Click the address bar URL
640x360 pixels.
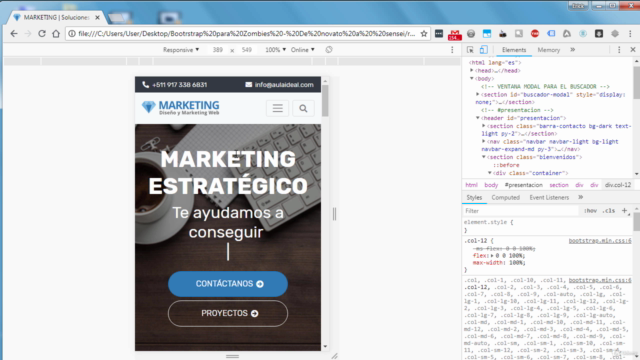click(247, 34)
